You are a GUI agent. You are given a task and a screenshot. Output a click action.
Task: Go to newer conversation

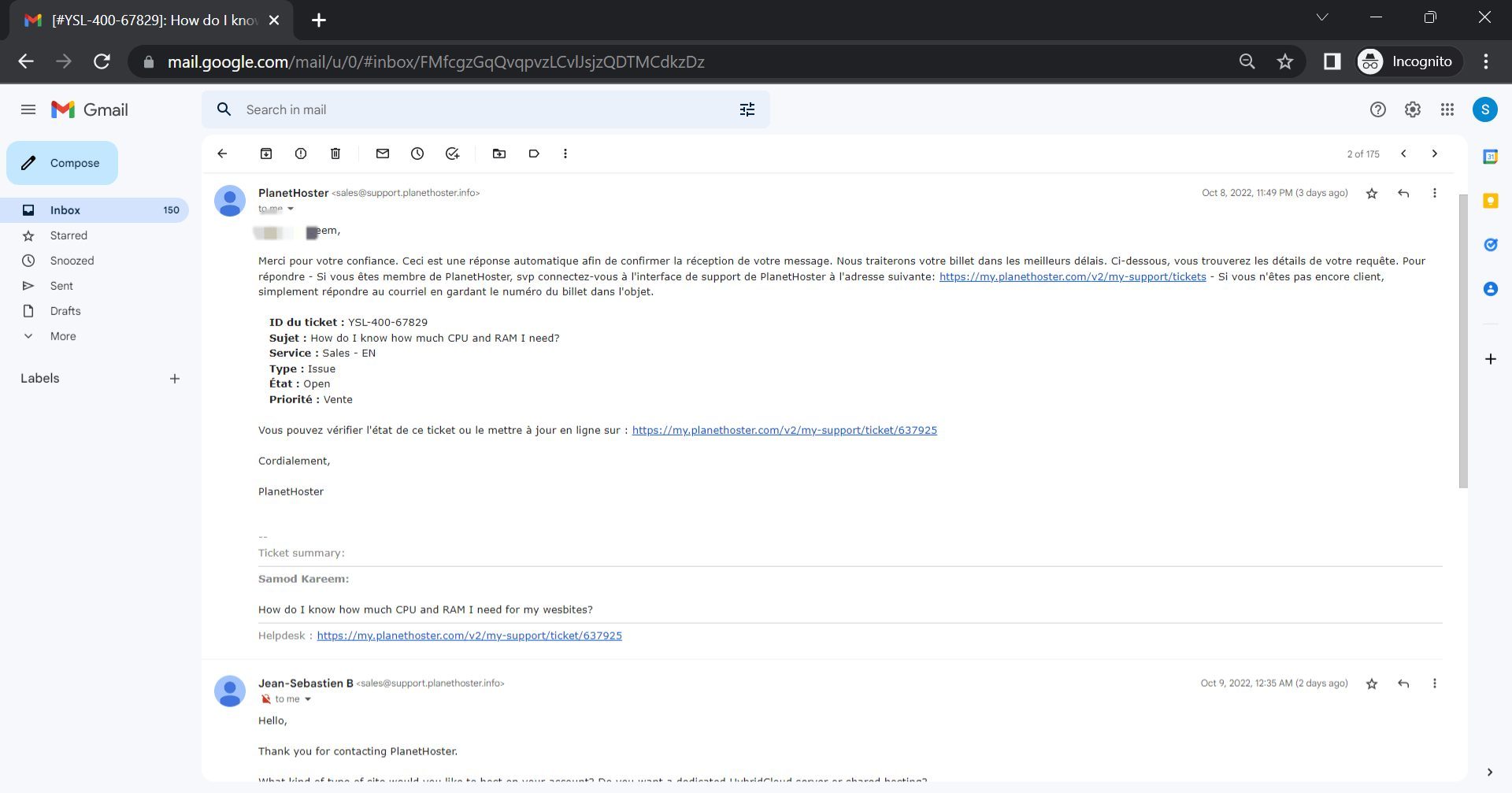(1403, 154)
